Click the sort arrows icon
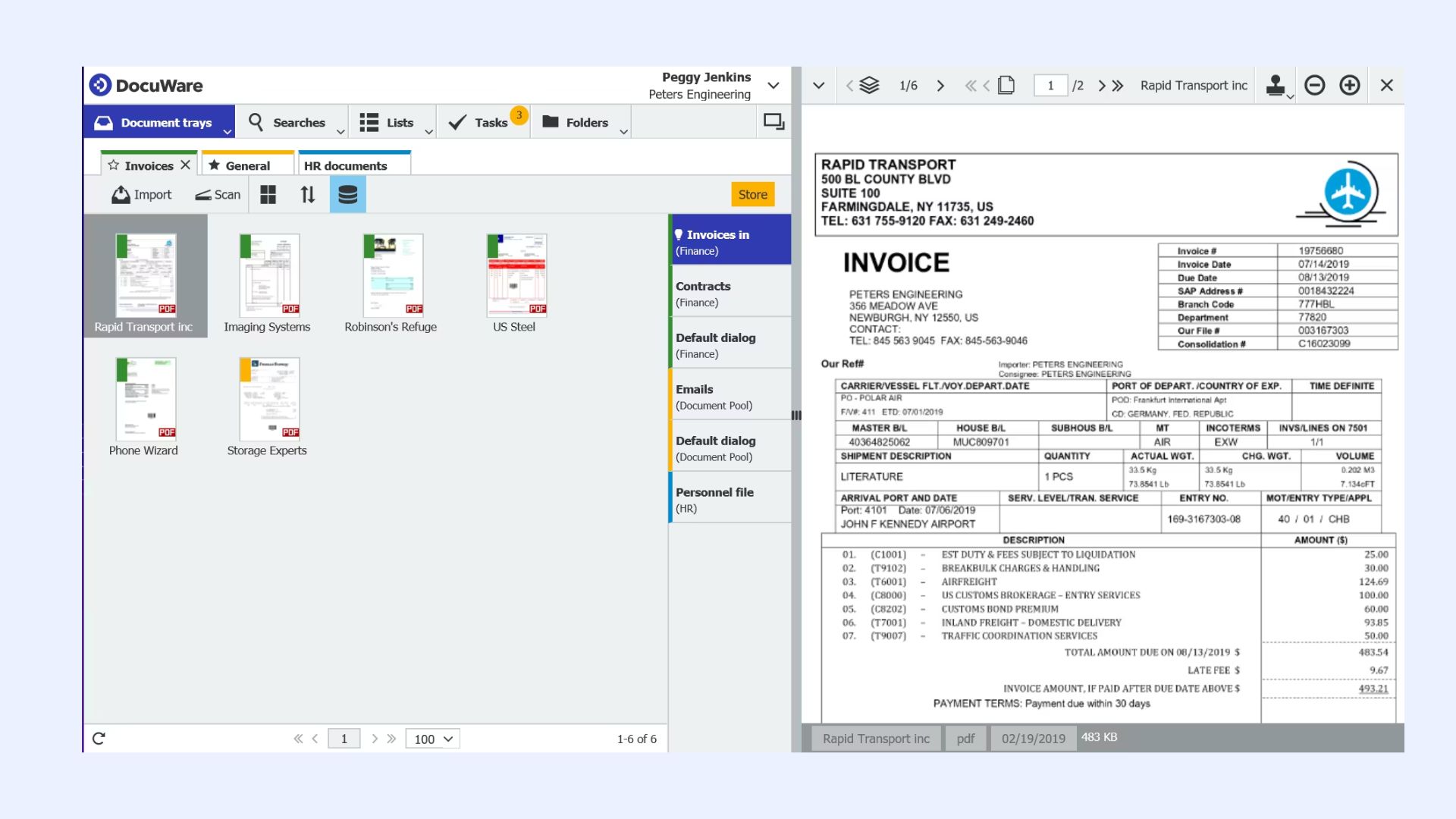 (x=307, y=195)
